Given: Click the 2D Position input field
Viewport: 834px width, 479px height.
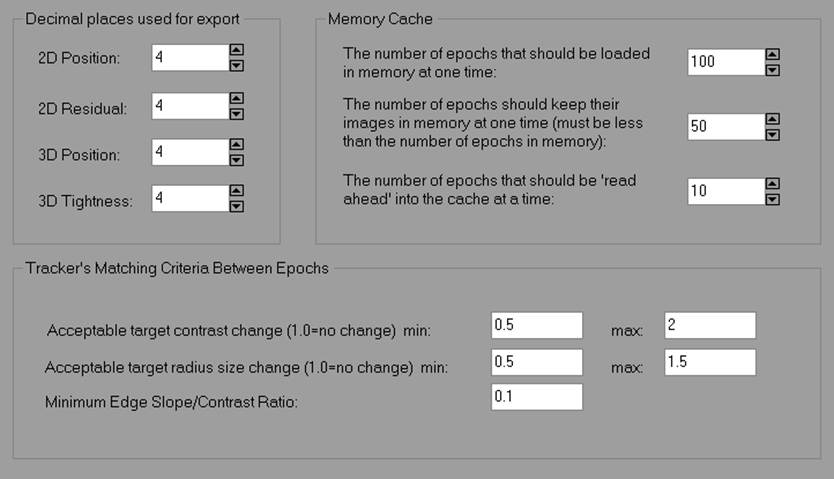Looking at the screenshot, I should 190,58.
